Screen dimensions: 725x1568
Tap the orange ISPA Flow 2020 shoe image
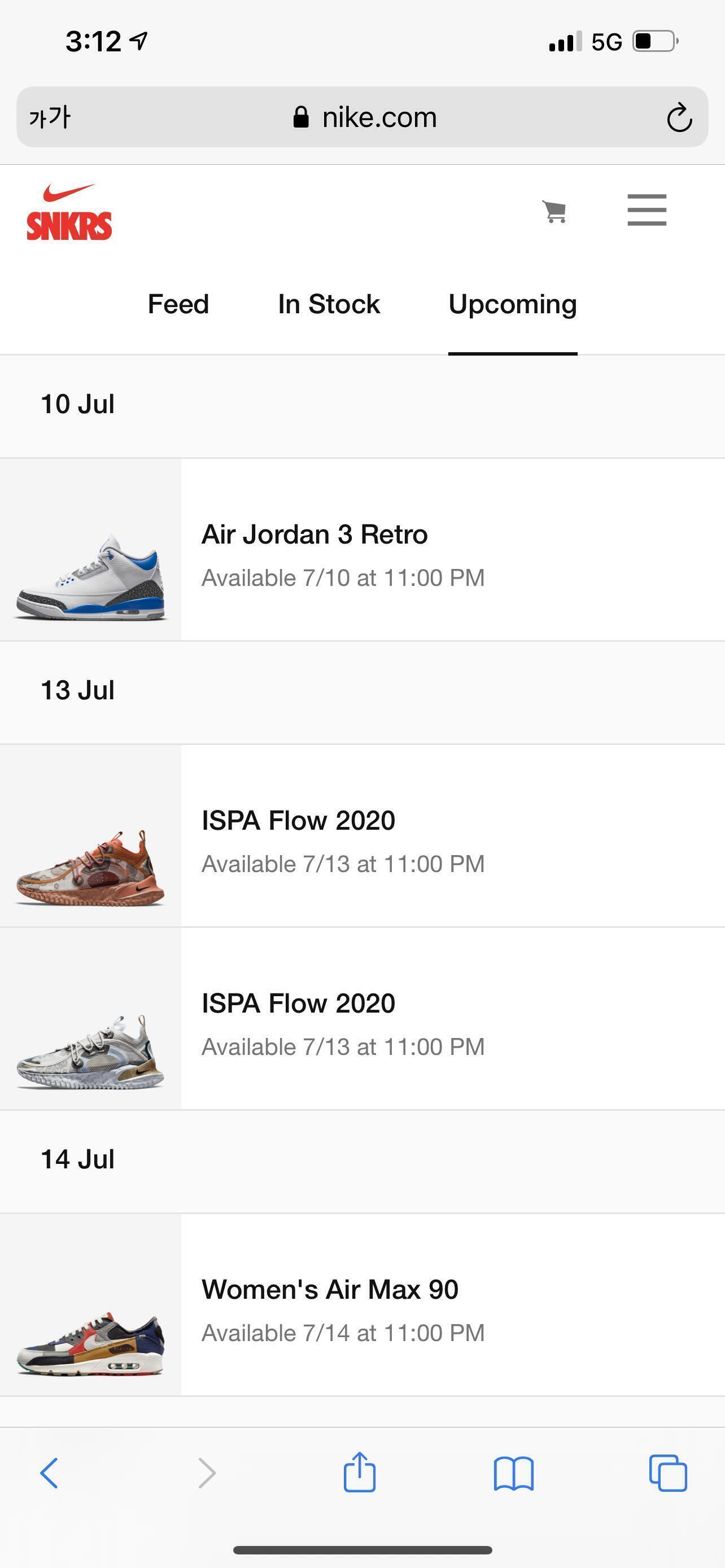click(x=90, y=867)
